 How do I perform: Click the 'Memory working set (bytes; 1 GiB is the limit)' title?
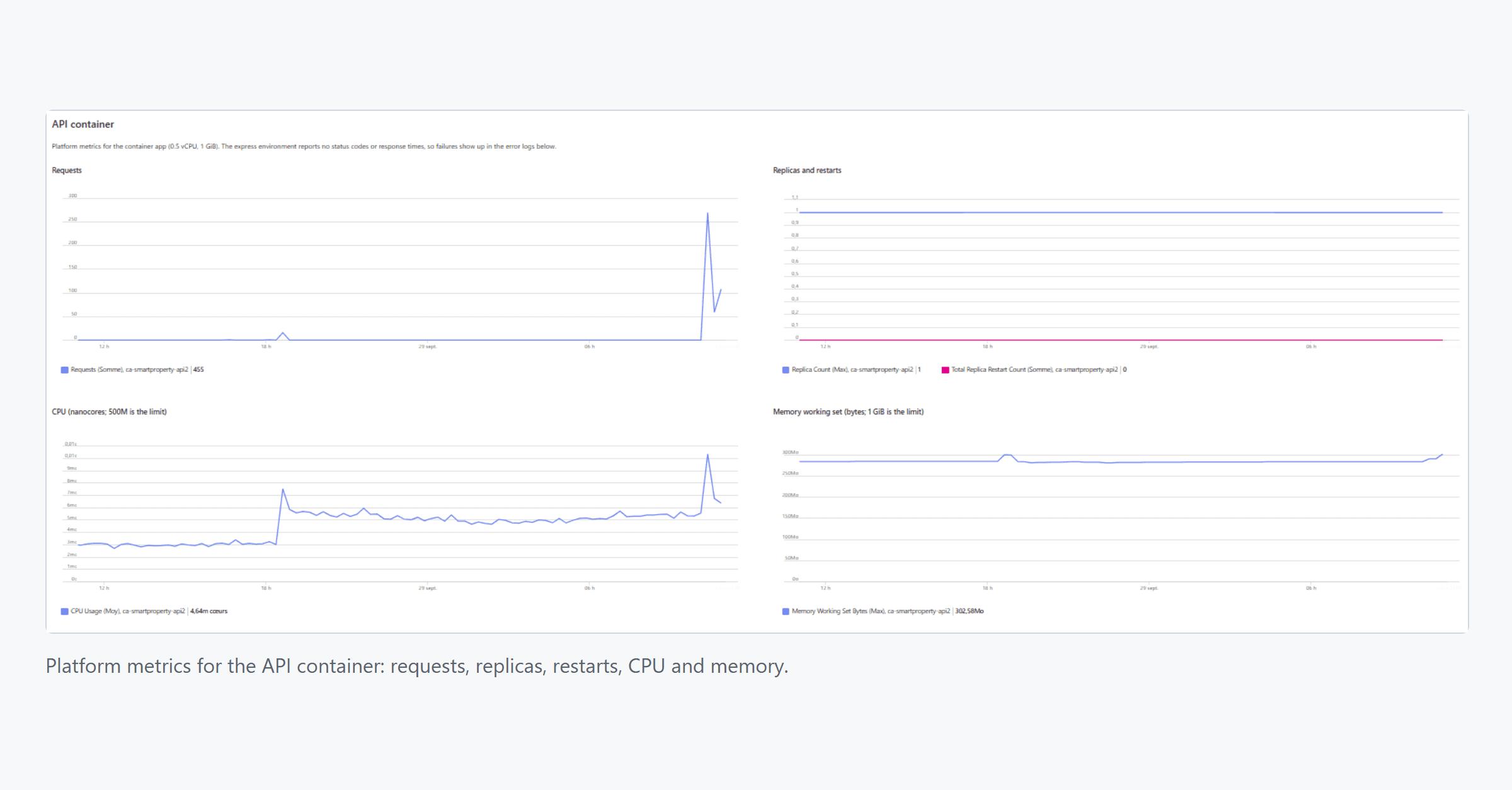point(848,411)
